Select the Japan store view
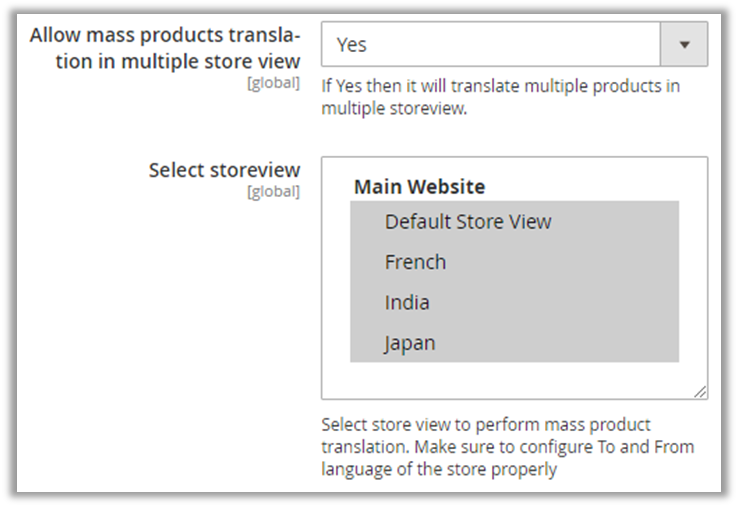The width and height of the screenshot is (739, 507). [x=410, y=343]
